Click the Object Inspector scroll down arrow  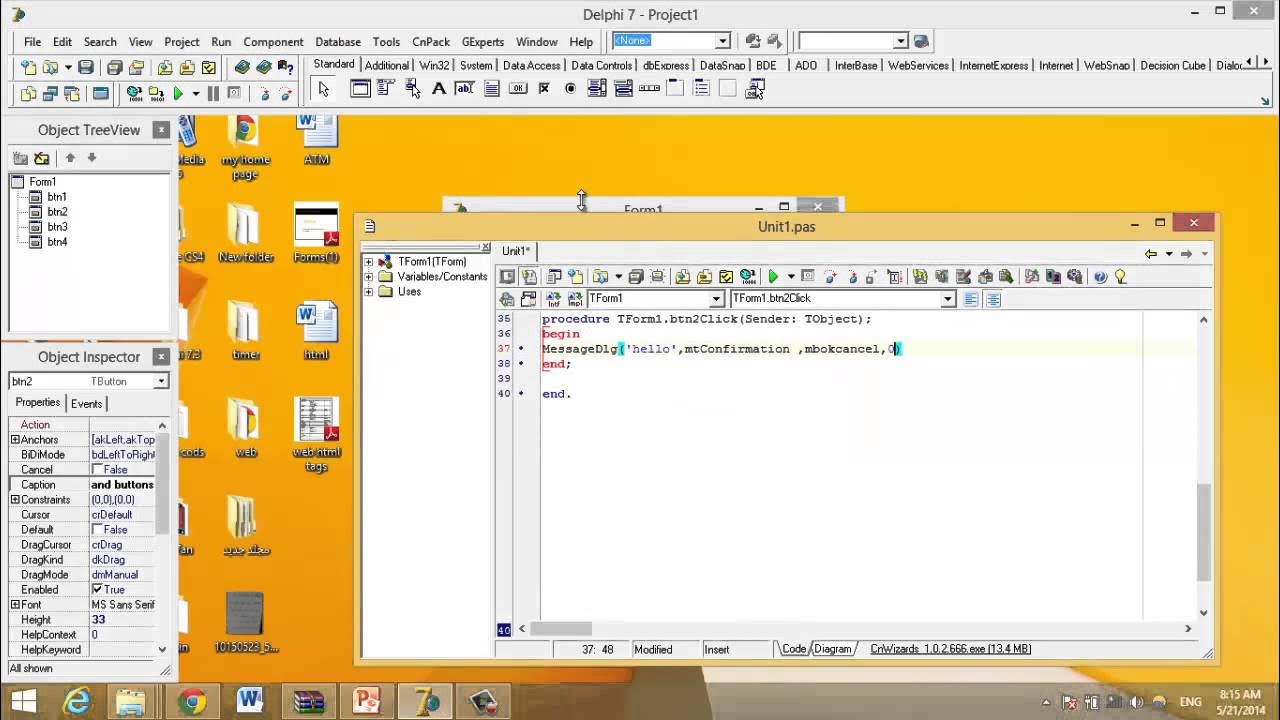click(163, 649)
